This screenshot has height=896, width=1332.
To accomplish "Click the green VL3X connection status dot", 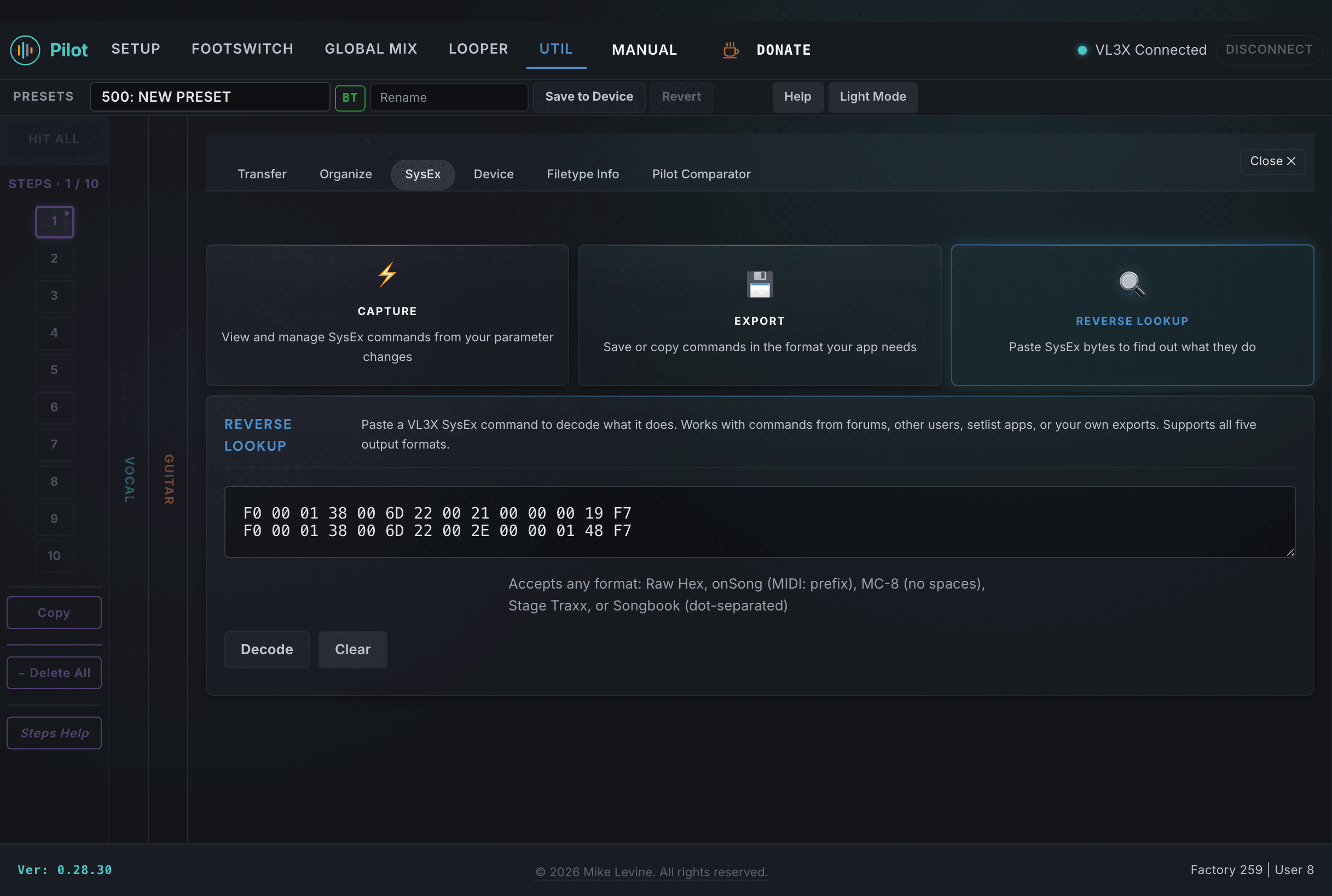I will 1082,50.
